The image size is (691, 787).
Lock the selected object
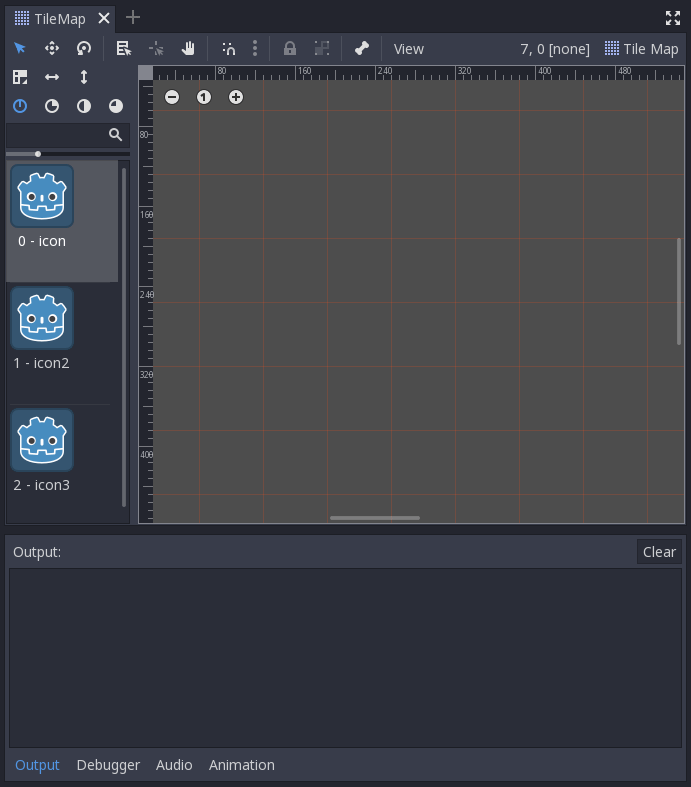(x=290, y=48)
